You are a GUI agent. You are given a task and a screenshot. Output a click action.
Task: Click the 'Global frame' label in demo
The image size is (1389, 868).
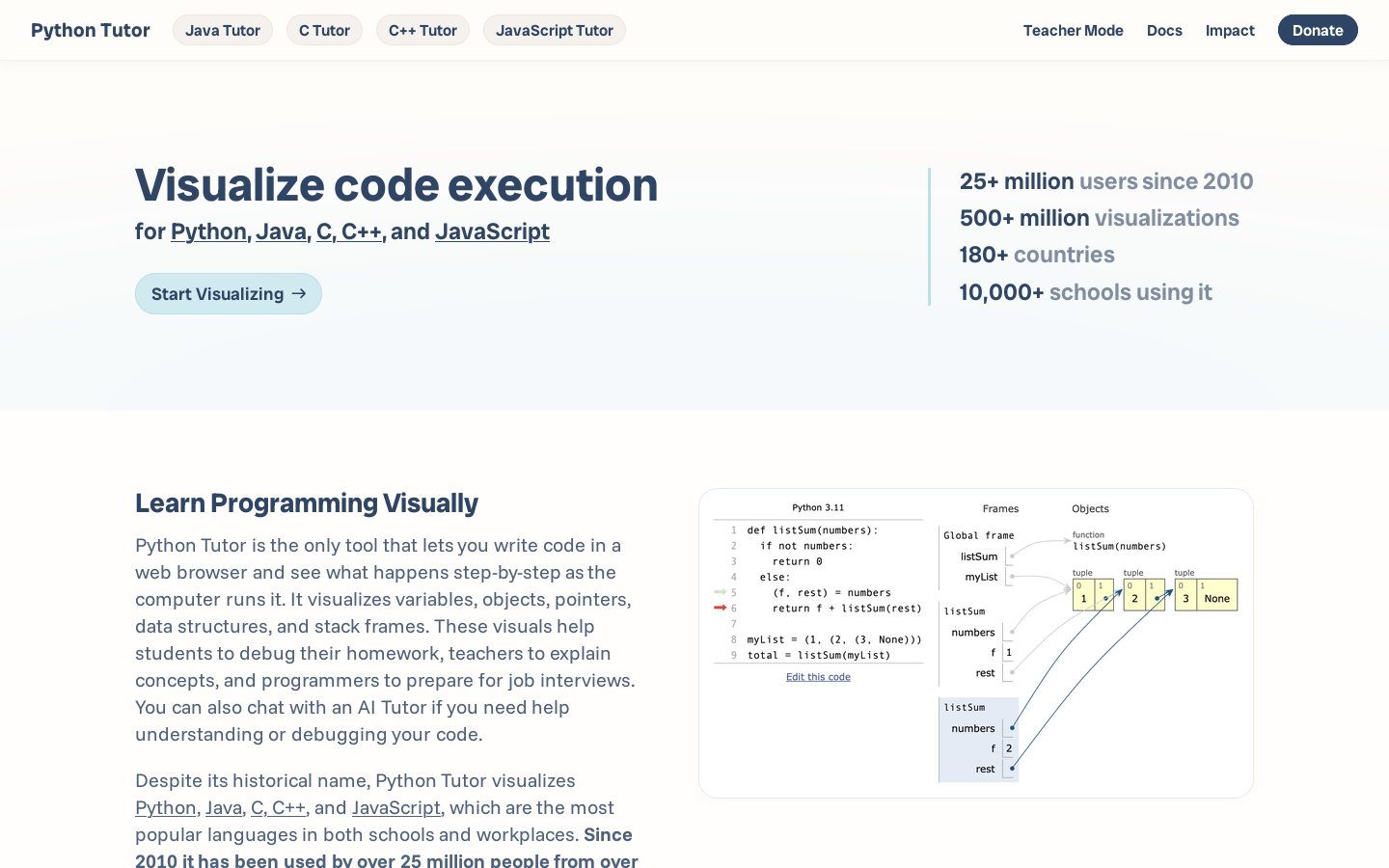point(979,535)
